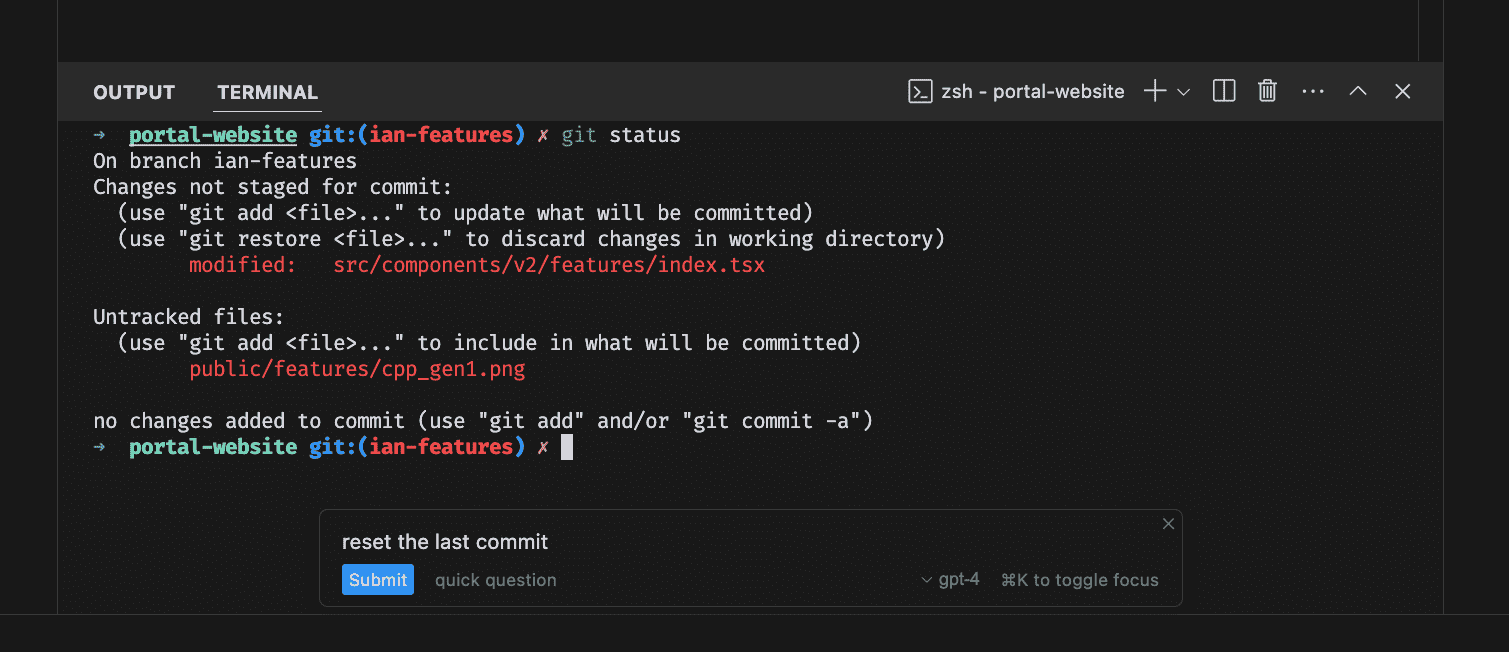Screen dimensions: 1509x652
Task: Submit the 'reset the last commit' prompt
Action: [378, 580]
